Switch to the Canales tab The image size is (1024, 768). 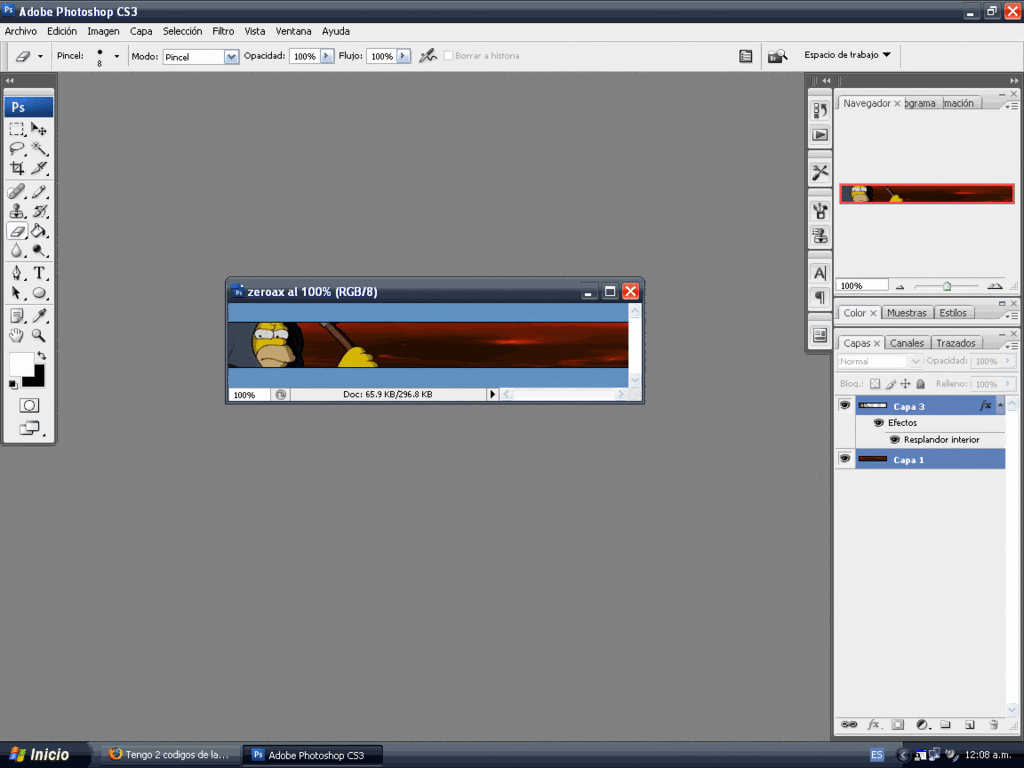point(907,343)
